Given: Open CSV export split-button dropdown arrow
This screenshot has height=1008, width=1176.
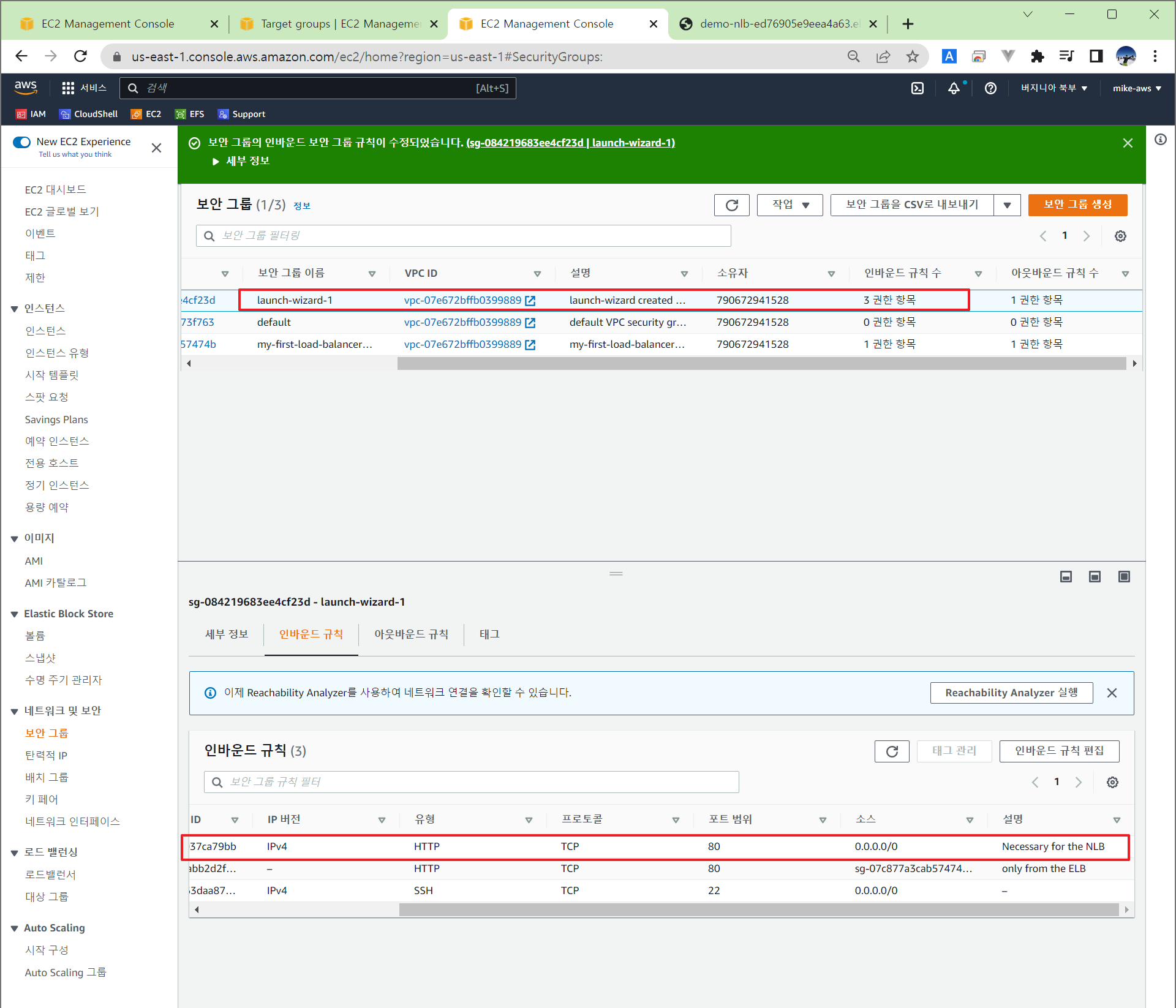Looking at the screenshot, I should click(x=1007, y=205).
